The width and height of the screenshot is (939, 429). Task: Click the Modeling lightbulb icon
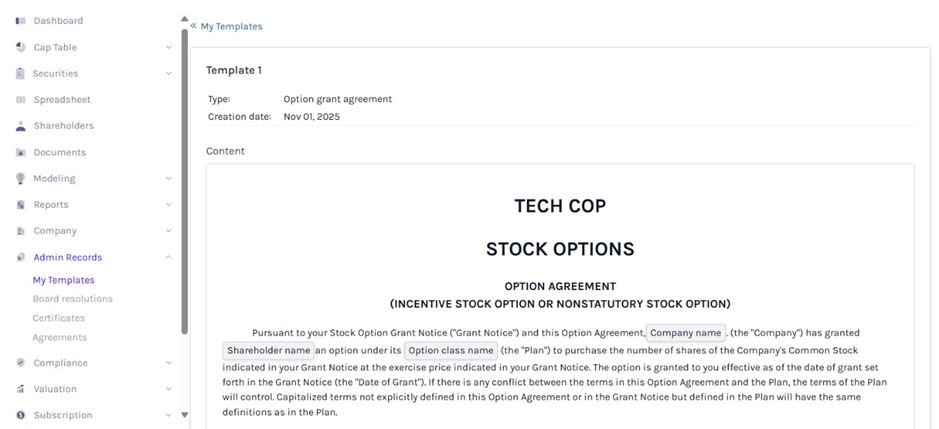21,179
